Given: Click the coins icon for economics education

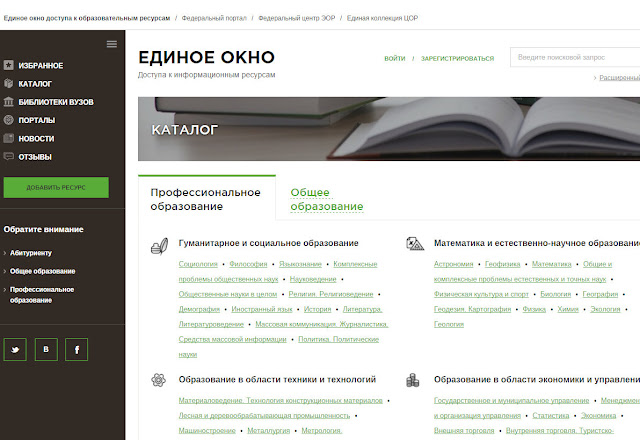Looking at the screenshot, I should pos(413,380).
